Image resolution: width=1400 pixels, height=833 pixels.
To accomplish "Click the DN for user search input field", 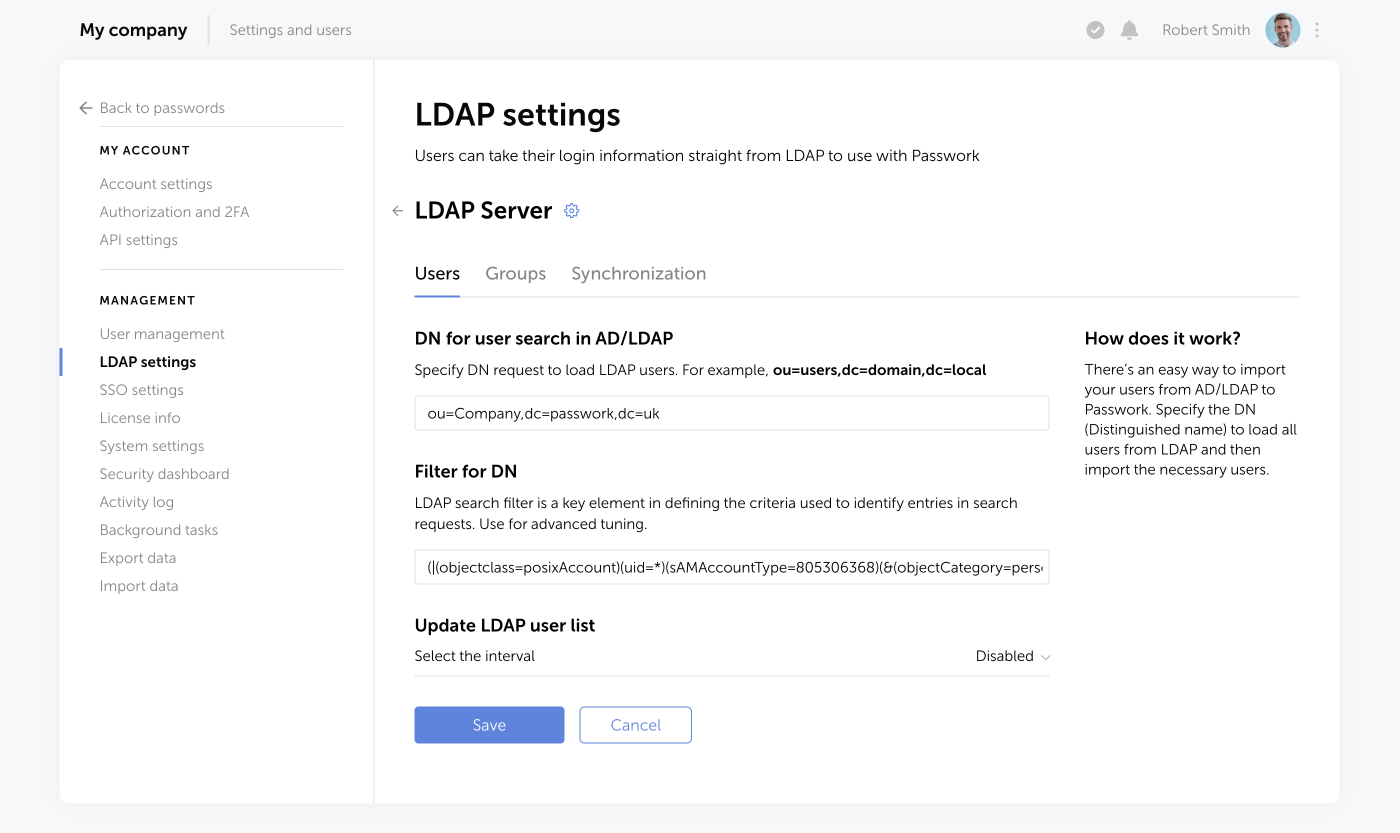I will pyautogui.click(x=731, y=412).
